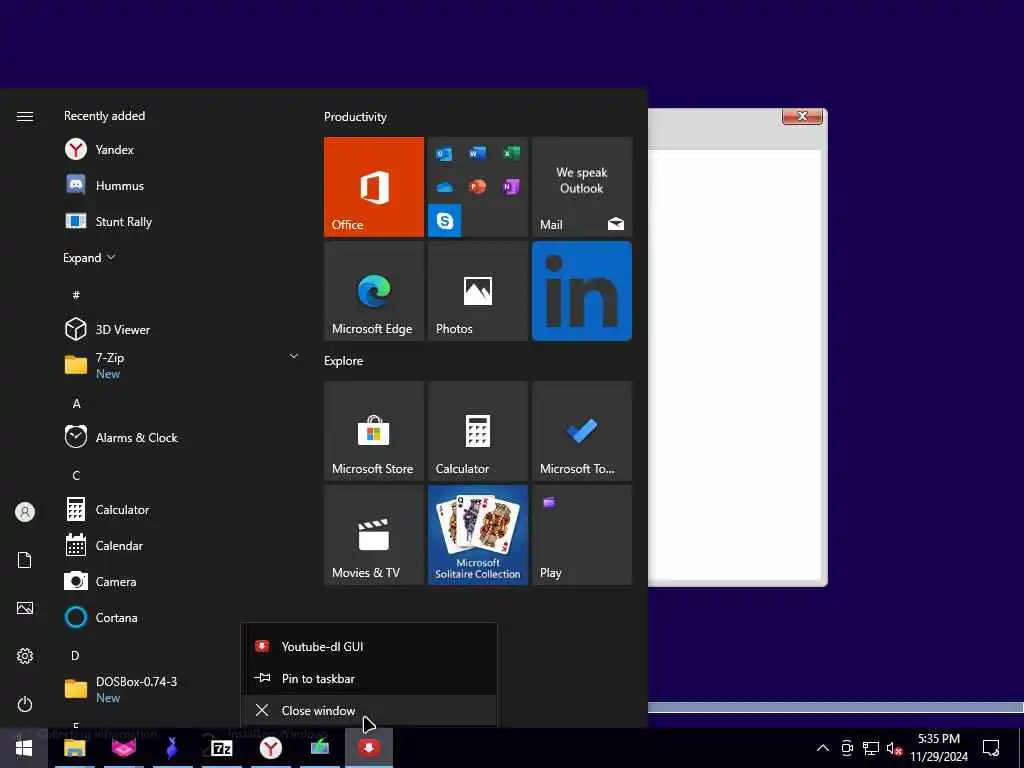The width and height of the screenshot is (1024, 768).
Task: Launch Yandex from Recently added
Action: click(181, 150)
